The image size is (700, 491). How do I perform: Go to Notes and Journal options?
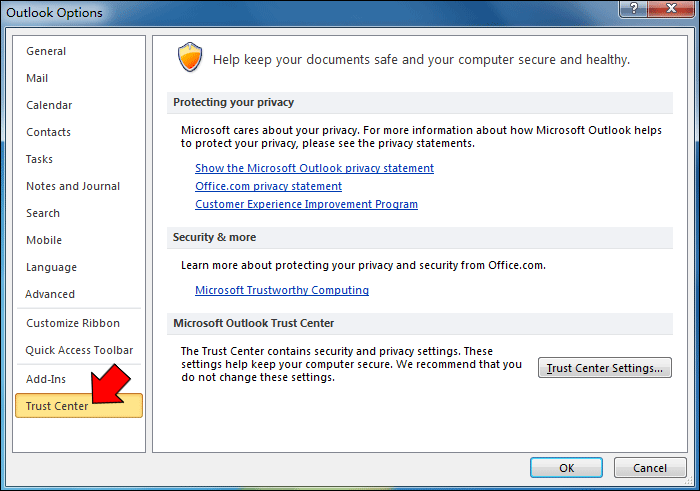(73, 186)
